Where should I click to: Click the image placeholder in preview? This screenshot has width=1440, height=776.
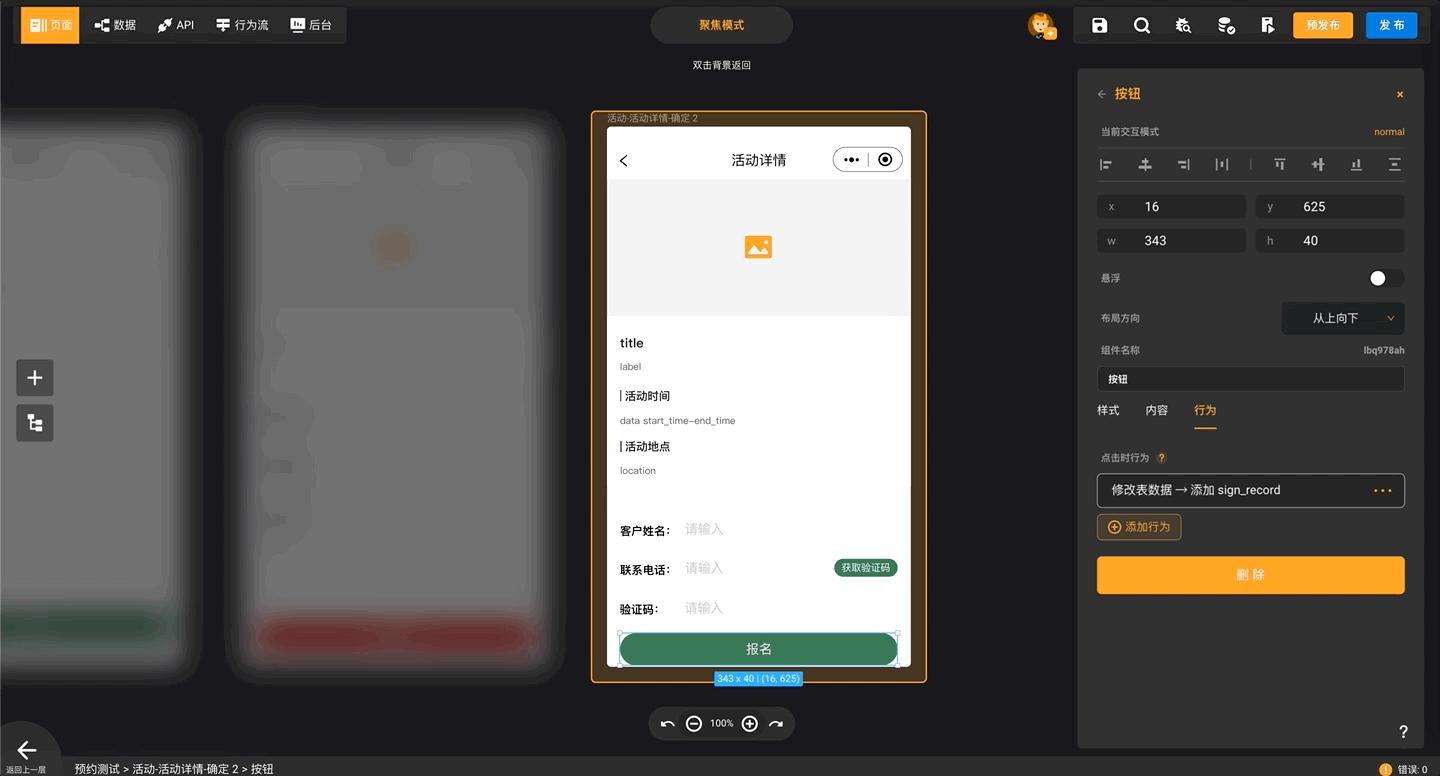758,247
